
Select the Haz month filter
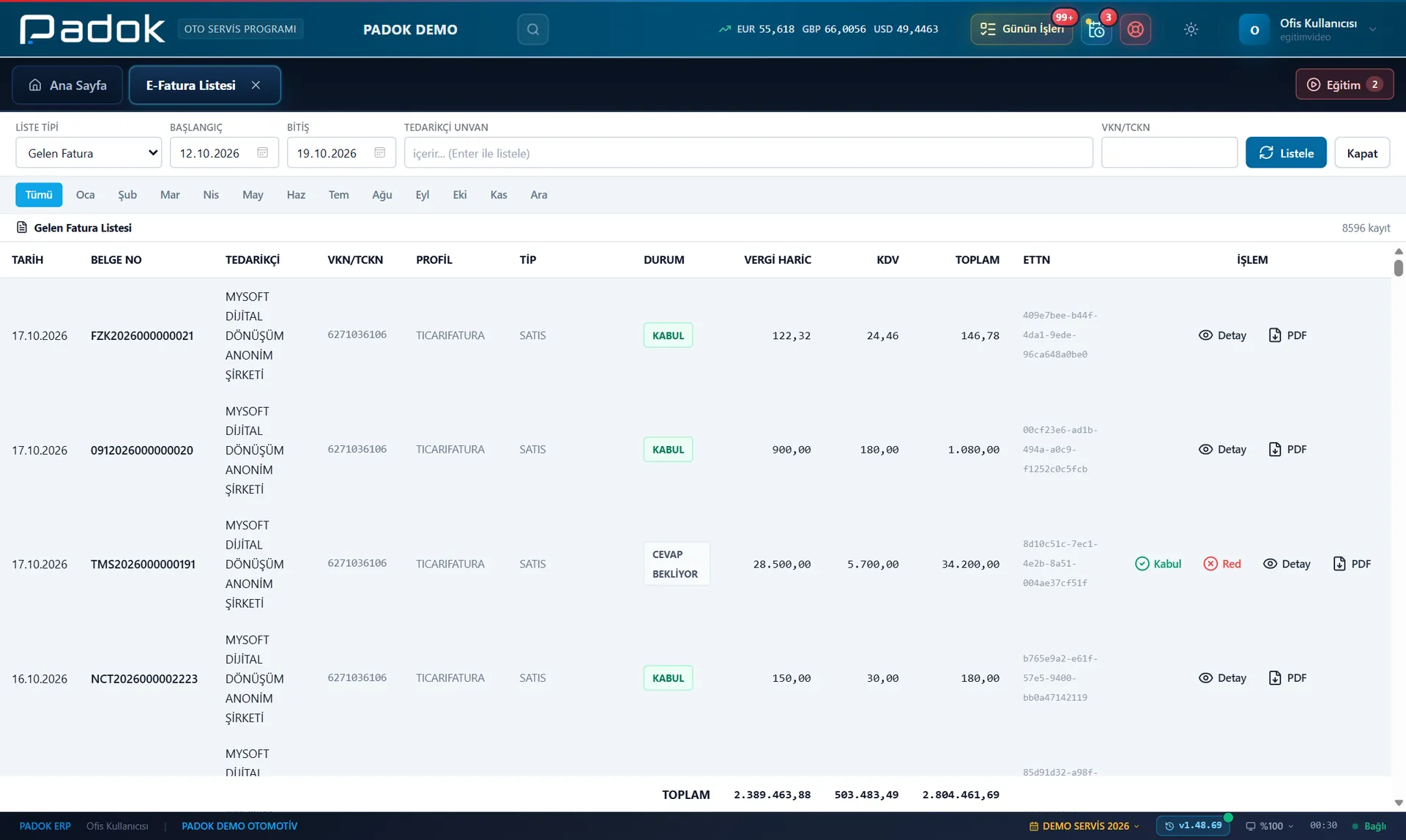(x=296, y=195)
